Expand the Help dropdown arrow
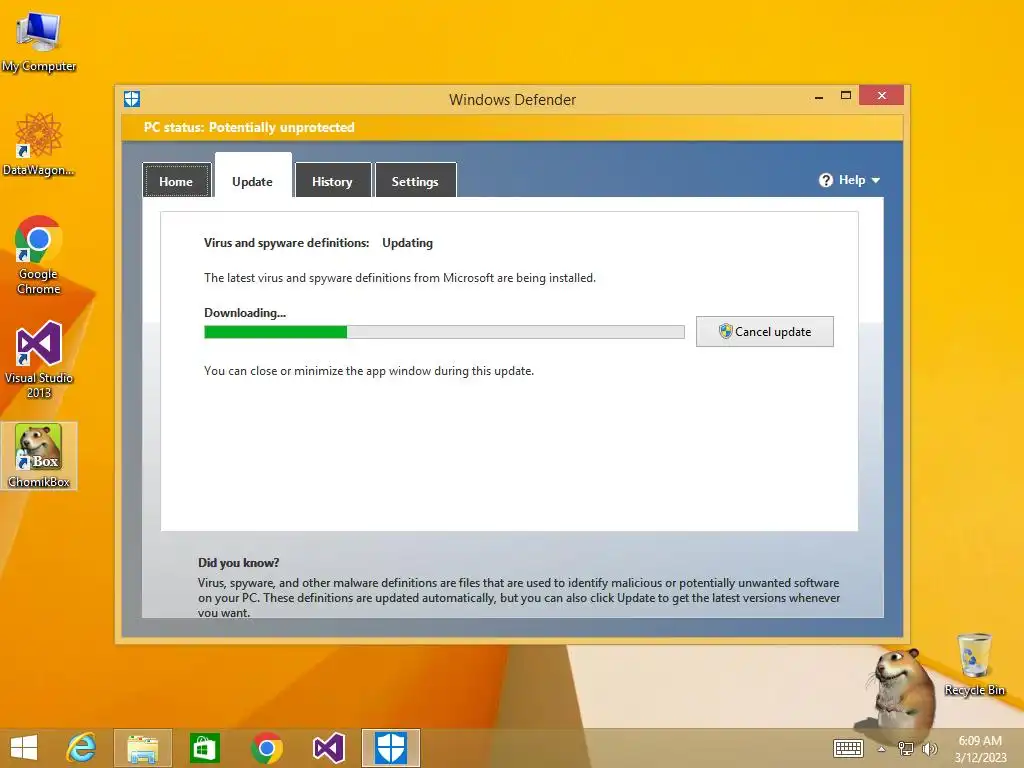The width and height of the screenshot is (1024, 768). [876, 180]
